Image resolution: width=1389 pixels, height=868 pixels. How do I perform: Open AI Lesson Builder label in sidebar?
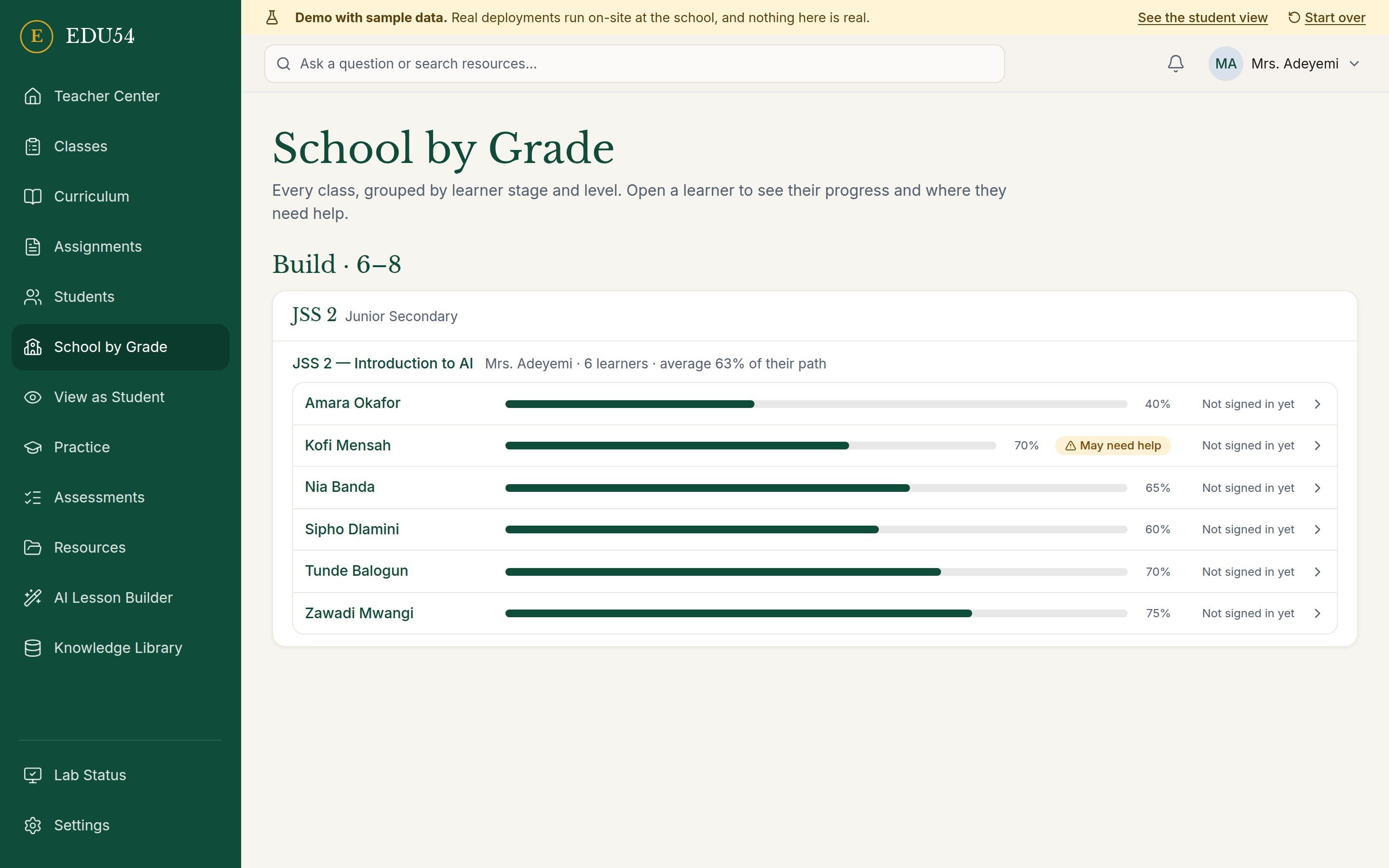pos(113,597)
